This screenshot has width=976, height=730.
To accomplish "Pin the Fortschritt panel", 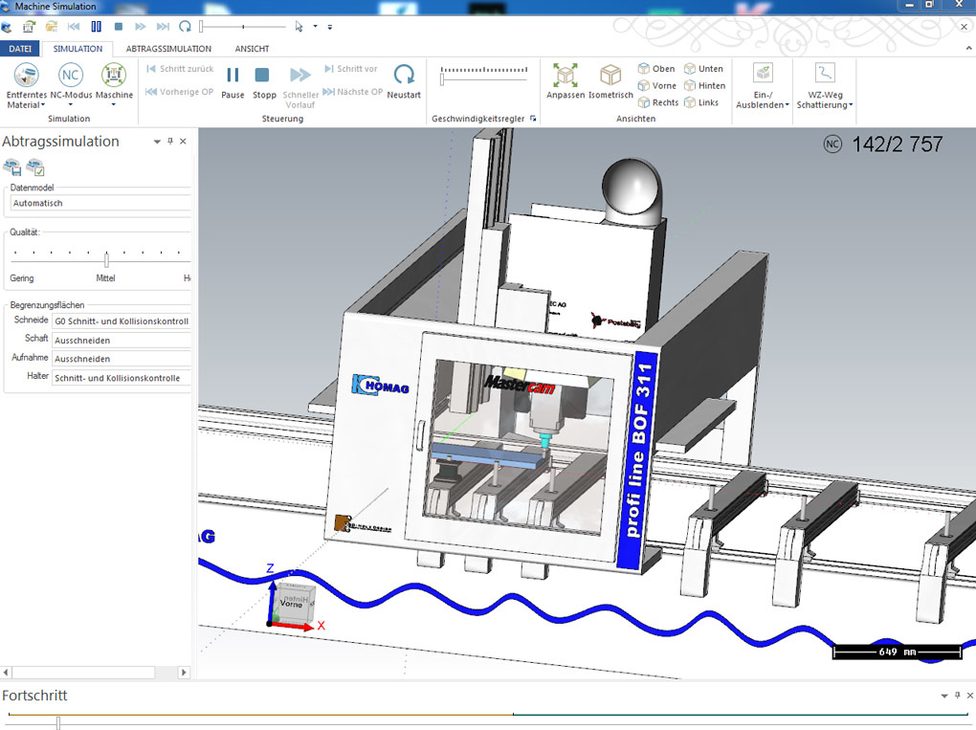I will pos(957,695).
